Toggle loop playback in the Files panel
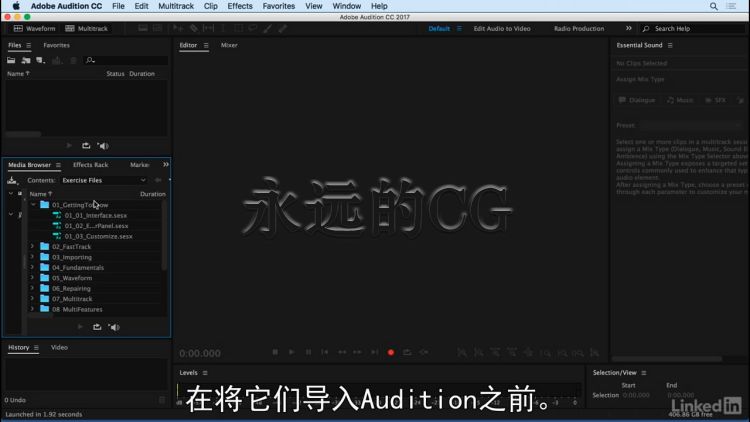This screenshot has height=422, width=750. 86,145
